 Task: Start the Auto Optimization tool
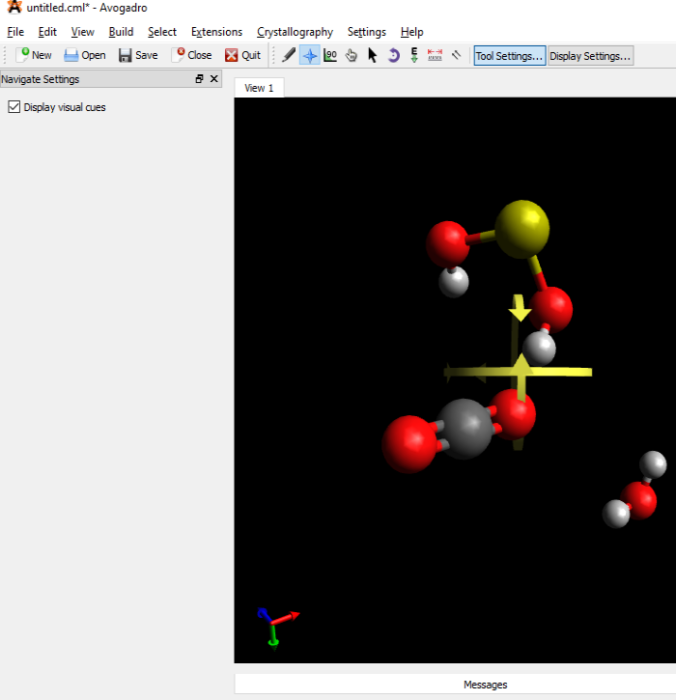point(414,56)
